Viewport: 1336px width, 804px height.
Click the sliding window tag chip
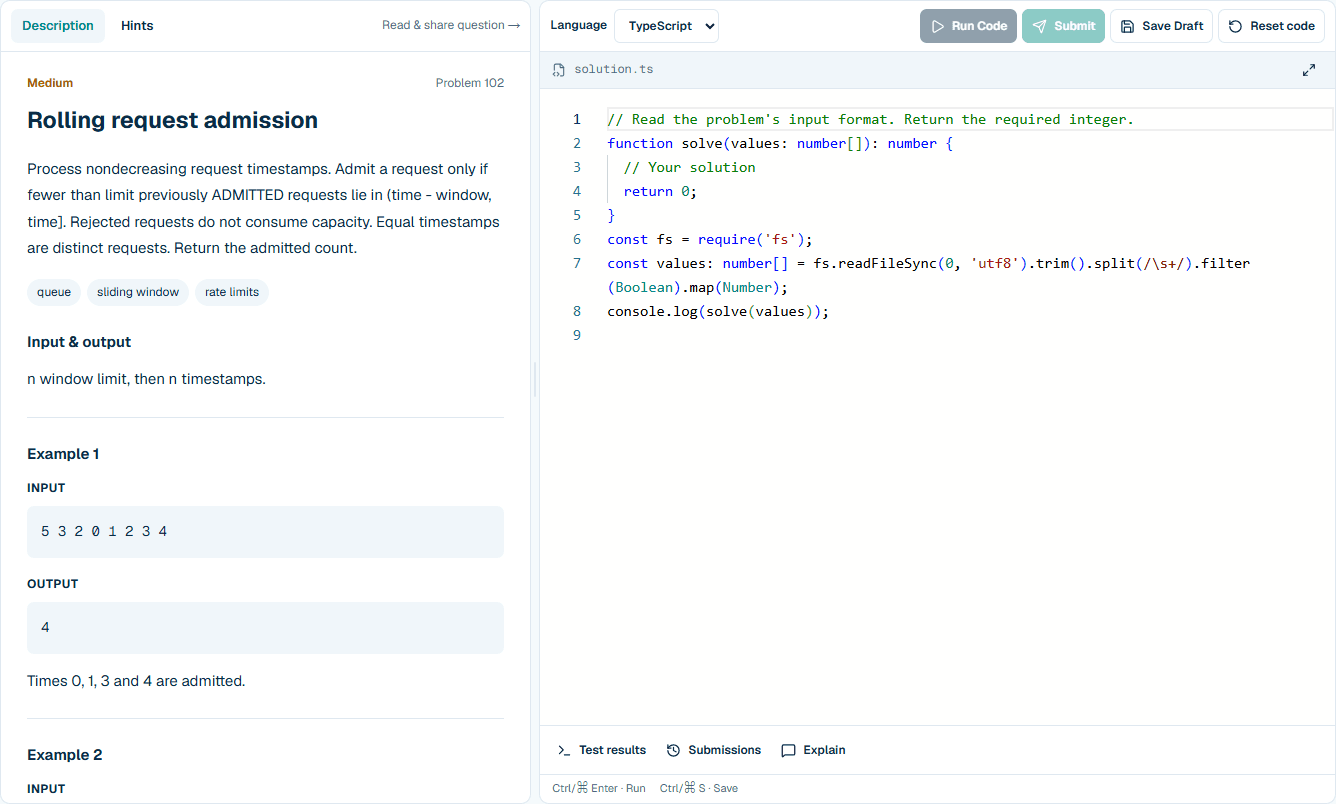(138, 292)
